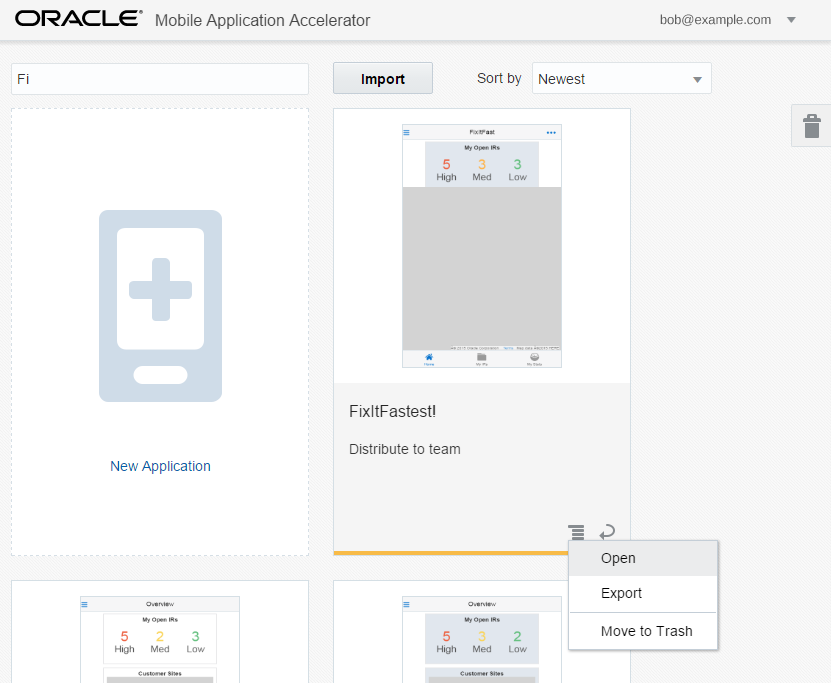
Task: Open the Sort by Newest dropdown
Action: point(622,78)
